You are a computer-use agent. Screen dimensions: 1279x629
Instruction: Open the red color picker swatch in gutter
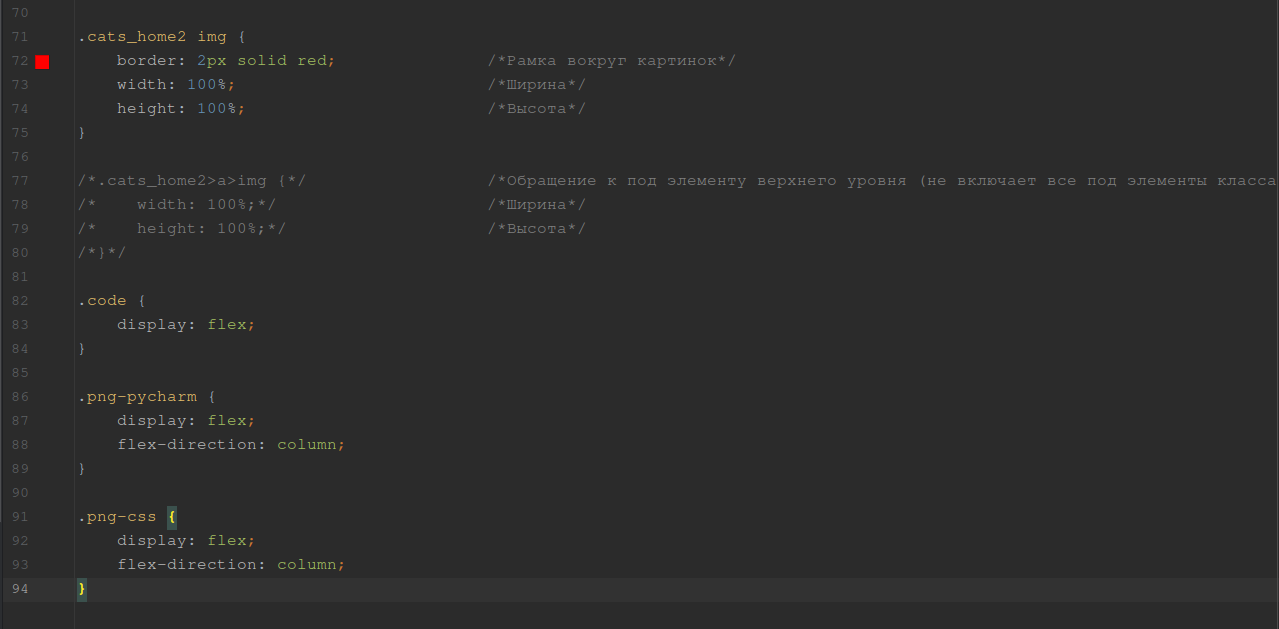42,62
